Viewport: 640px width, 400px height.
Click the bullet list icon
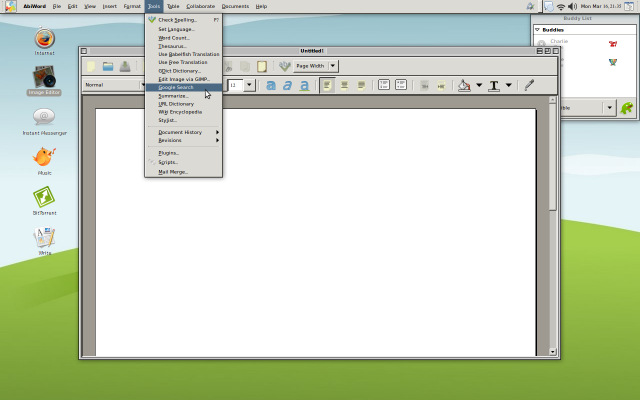pyautogui.click(x=401, y=85)
